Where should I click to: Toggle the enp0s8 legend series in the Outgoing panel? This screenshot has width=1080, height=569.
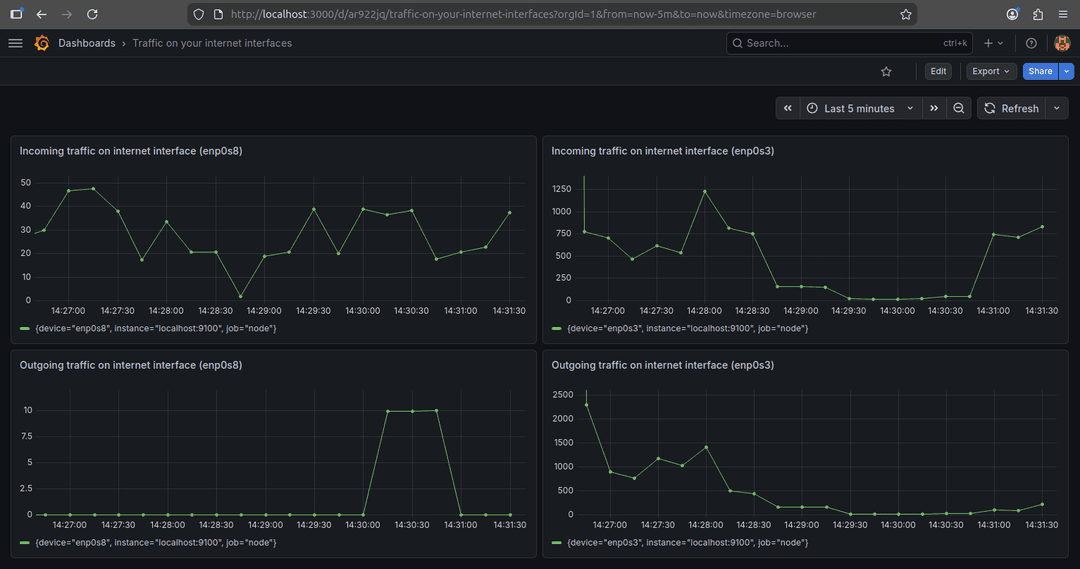point(156,543)
